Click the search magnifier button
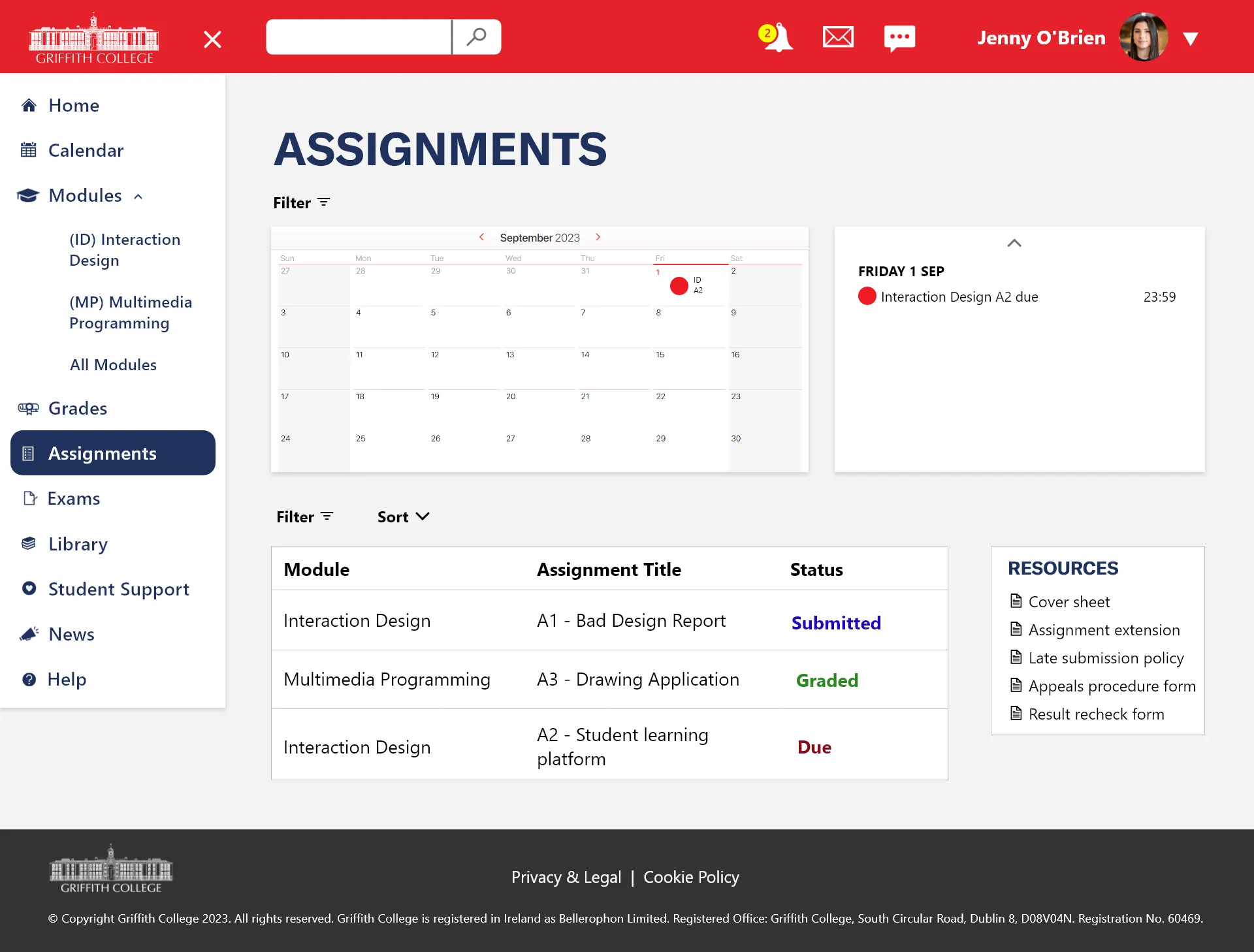1254x952 pixels. pos(477,37)
